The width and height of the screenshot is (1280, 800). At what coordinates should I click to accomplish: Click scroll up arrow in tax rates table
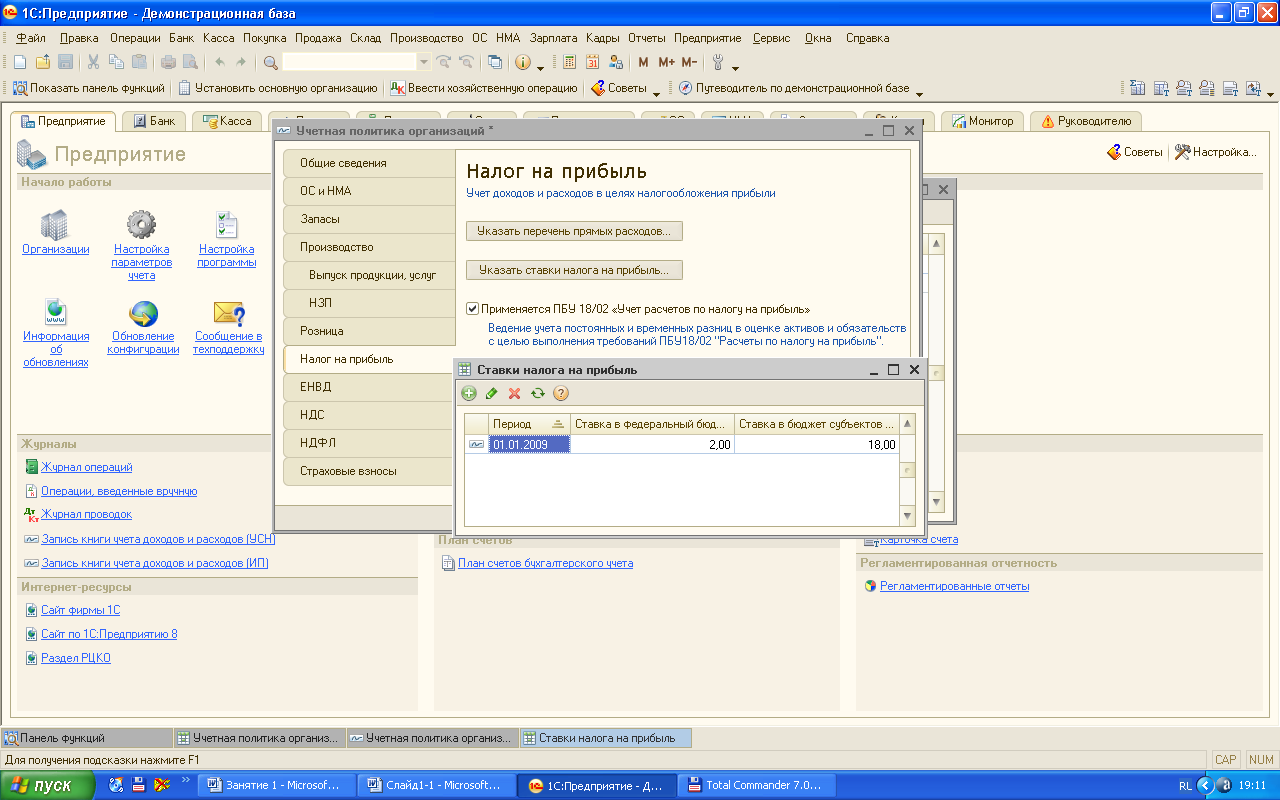click(908, 424)
